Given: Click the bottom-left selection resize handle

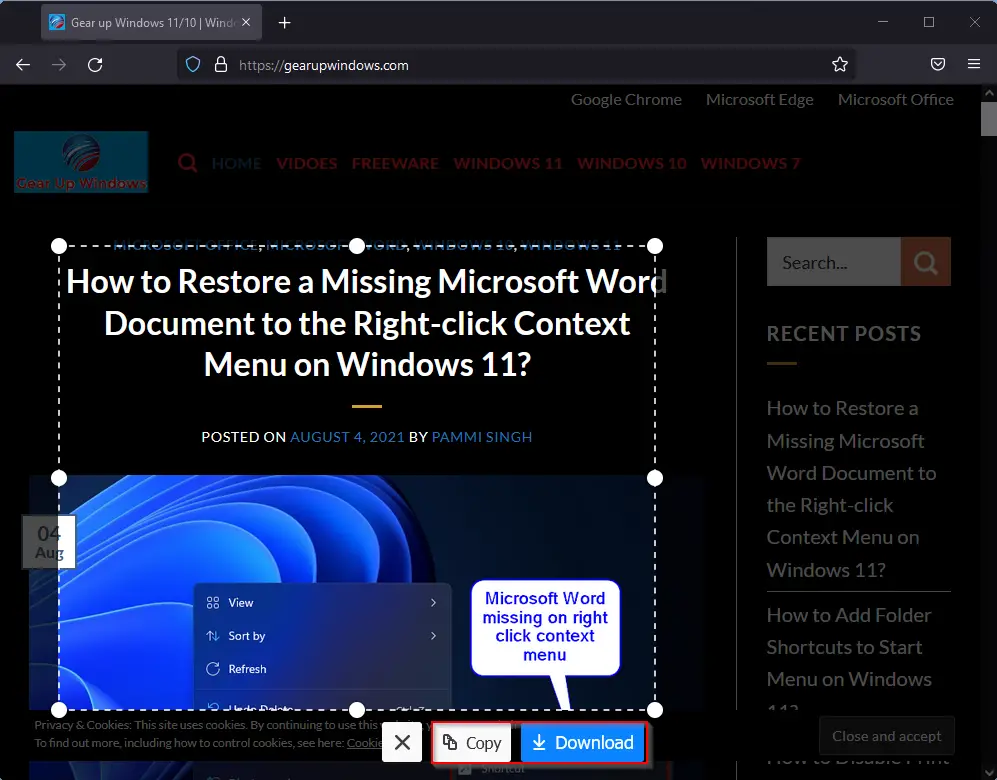Looking at the screenshot, I should (x=58, y=709).
